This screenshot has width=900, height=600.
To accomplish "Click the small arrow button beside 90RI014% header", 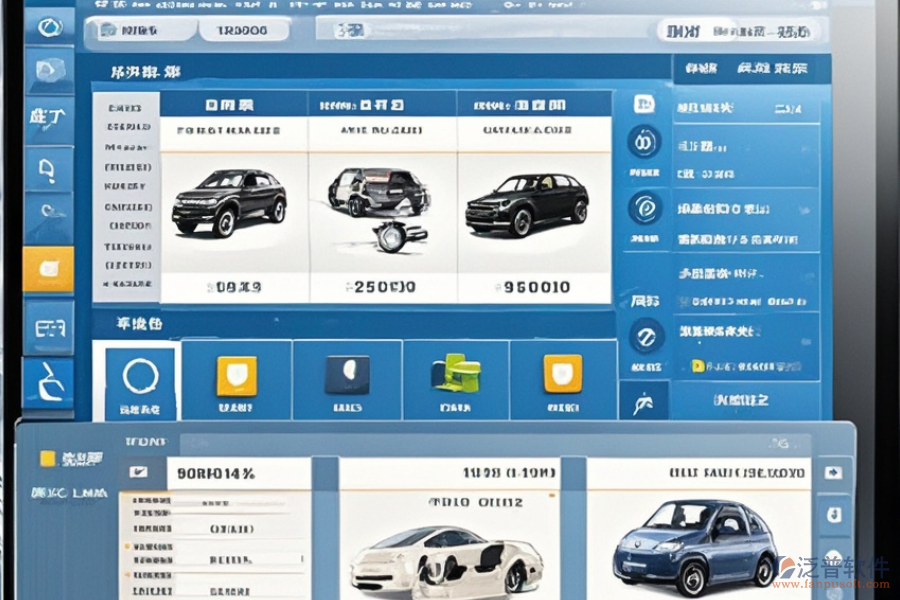I will [x=139, y=471].
